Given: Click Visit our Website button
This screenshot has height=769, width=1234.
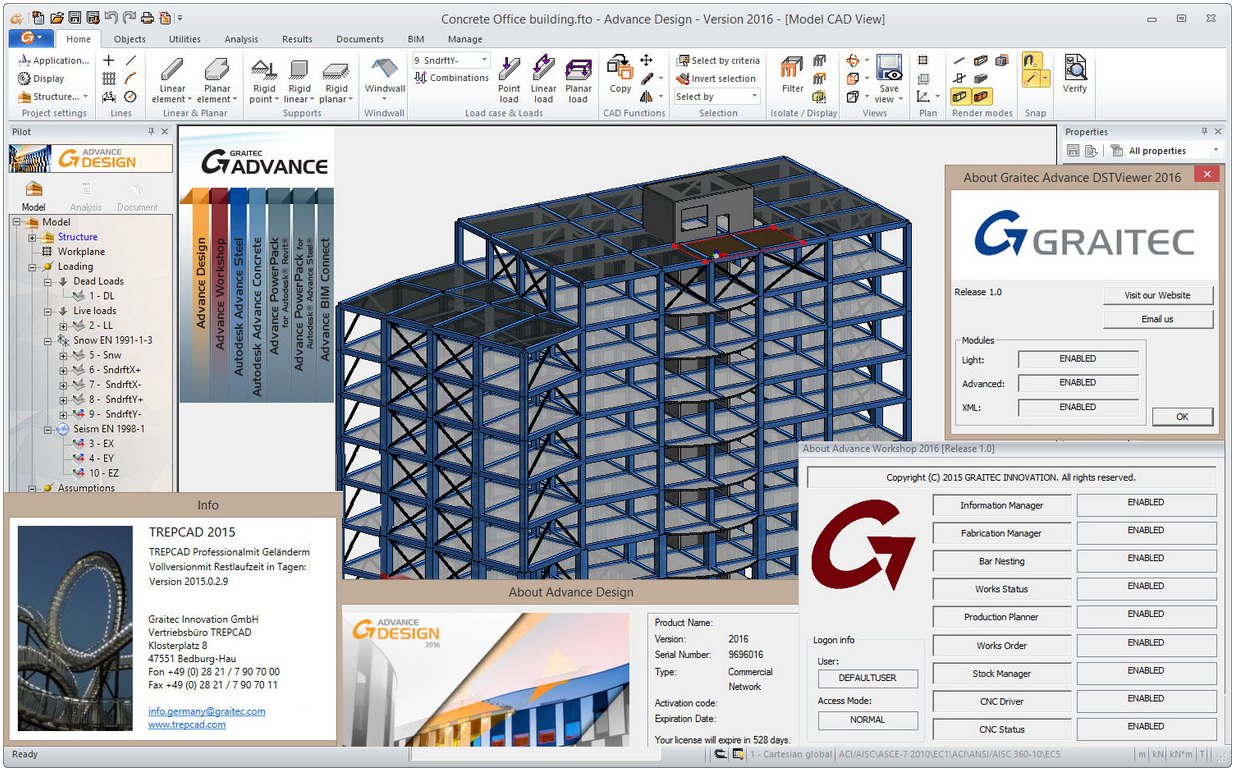Looking at the screenshot, I should click(x=1158, y=295).
